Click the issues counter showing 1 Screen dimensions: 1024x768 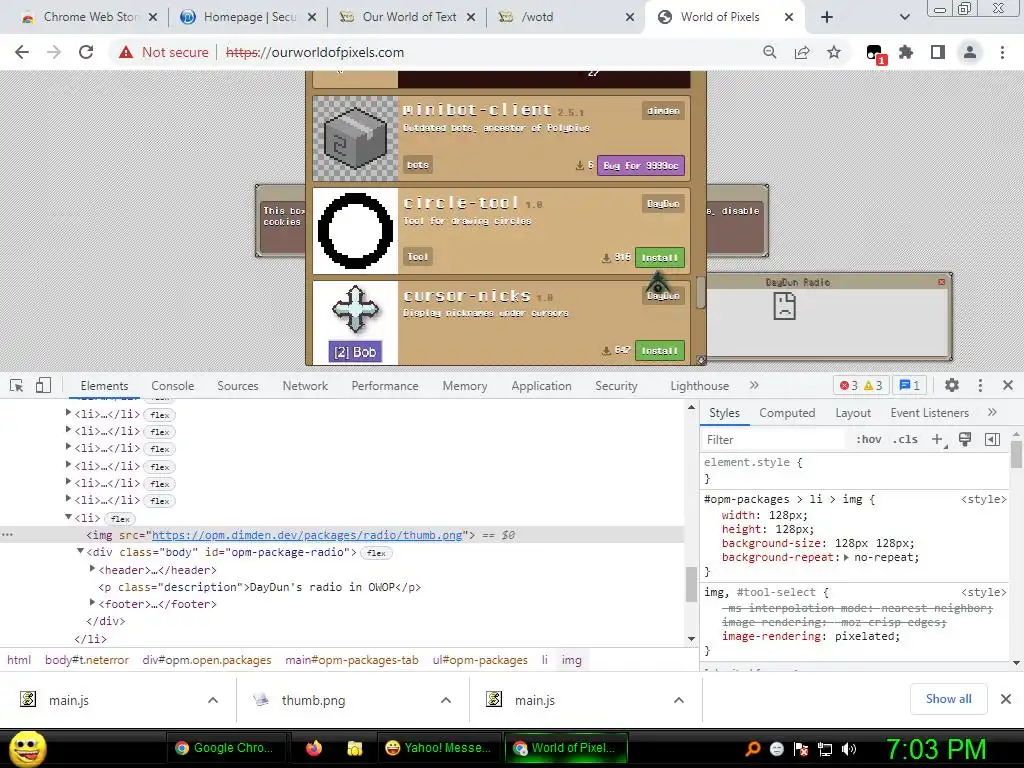910,385
